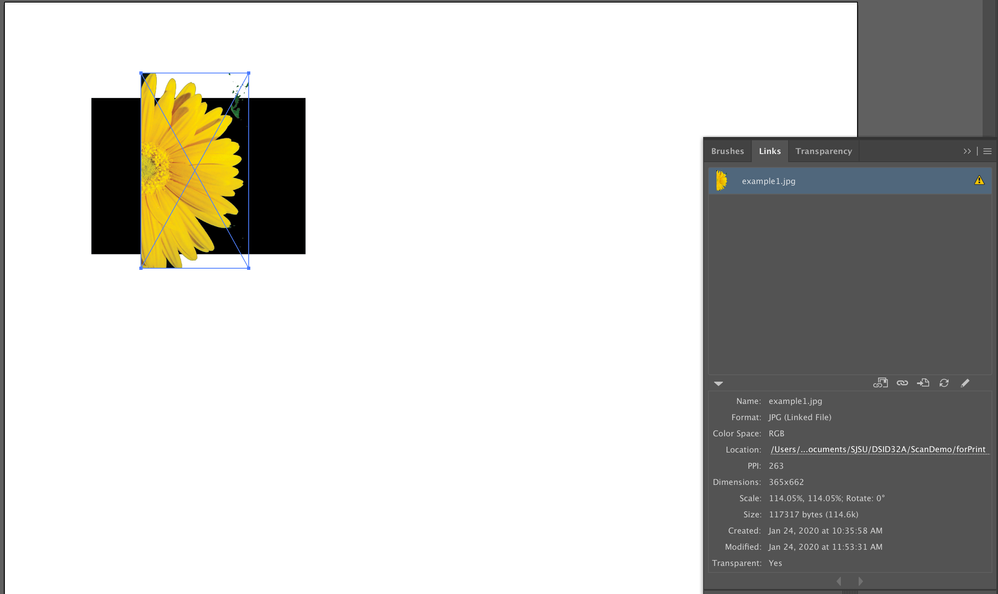The height and width of the screenshot is (594, 998).
Task: Click the Relink chain icon
Action: [902, 383]
